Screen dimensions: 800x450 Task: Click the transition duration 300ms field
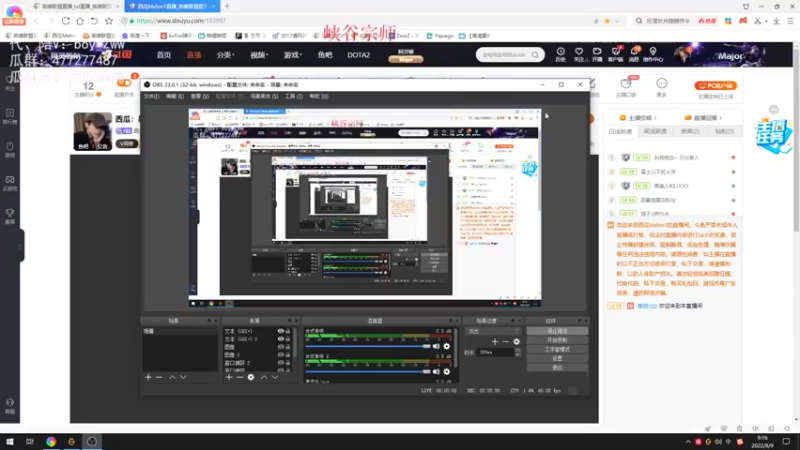[x=496, y=352]
